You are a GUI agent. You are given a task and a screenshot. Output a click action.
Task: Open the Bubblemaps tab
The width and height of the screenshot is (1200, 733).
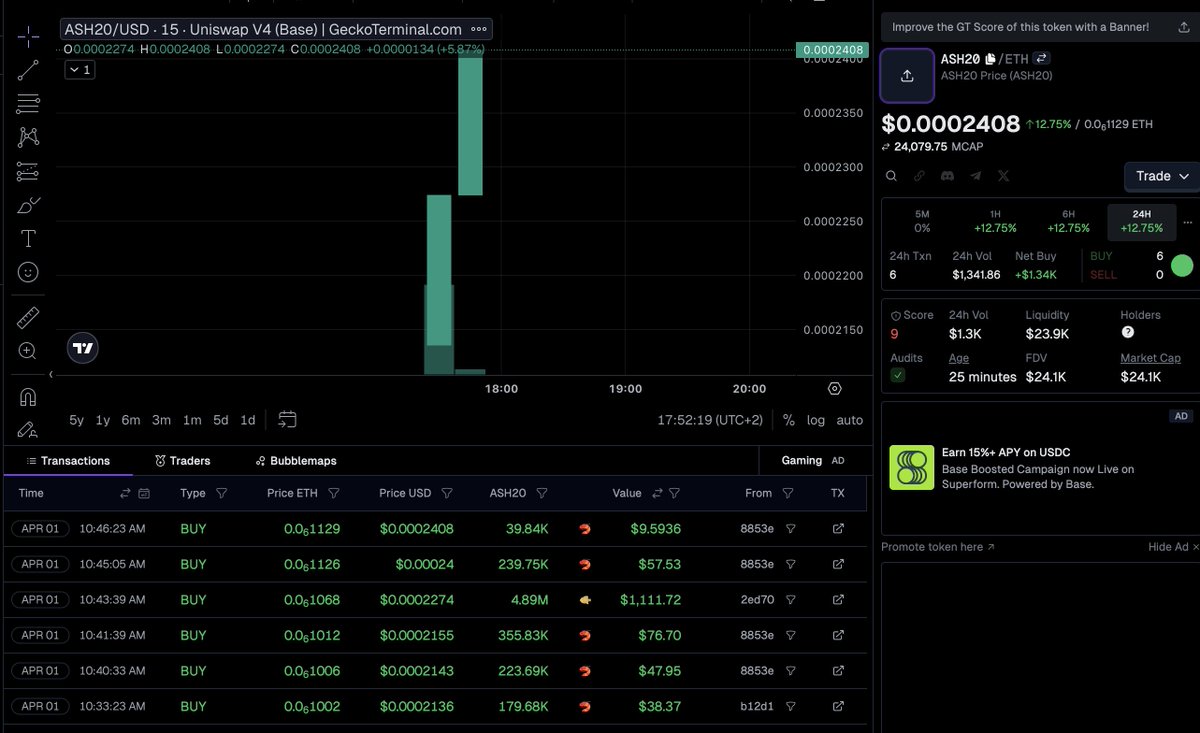click(x=296, y=461)
